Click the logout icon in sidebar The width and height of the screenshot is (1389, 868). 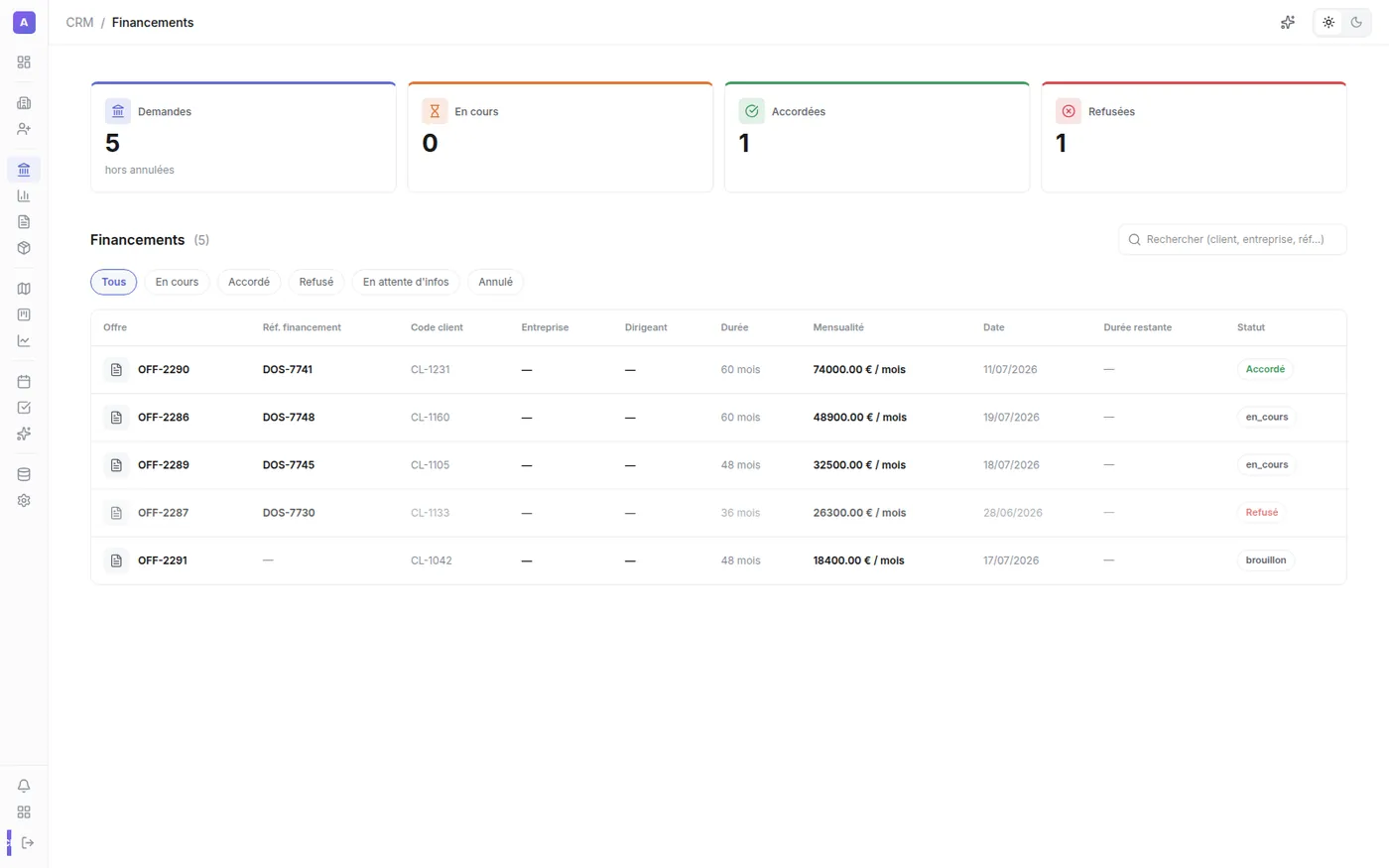[28, 842]
